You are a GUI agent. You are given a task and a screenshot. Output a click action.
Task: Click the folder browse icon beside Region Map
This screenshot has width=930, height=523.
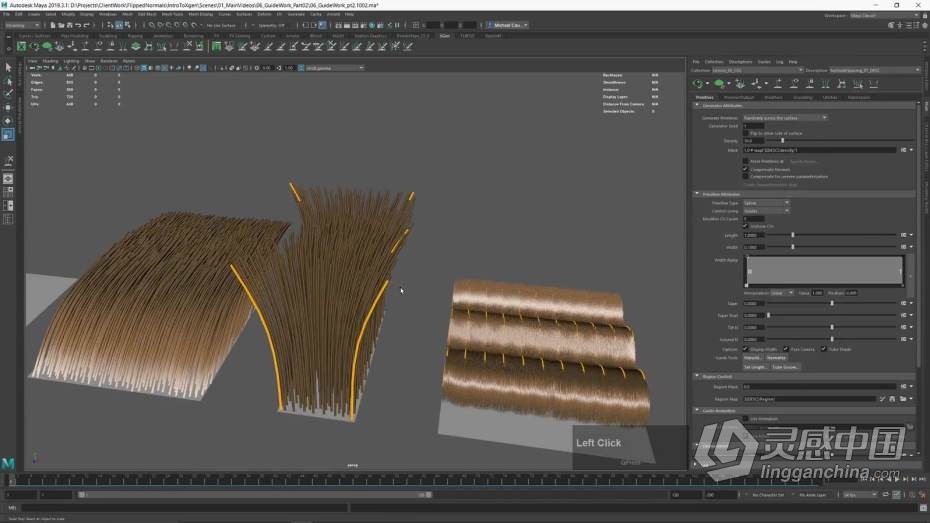pyautogui.click(x=902, y=398)
